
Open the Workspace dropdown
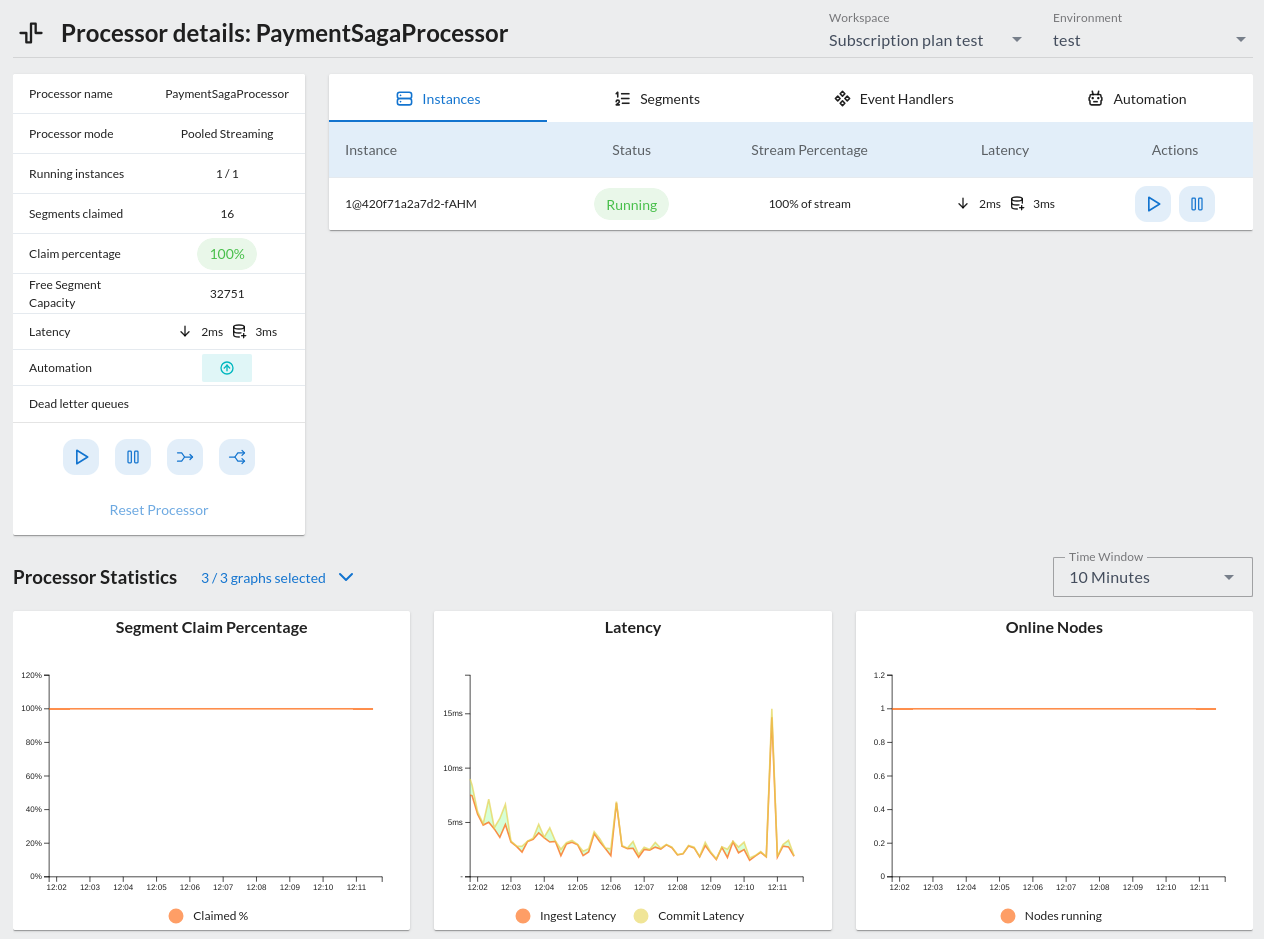(925, 40)
